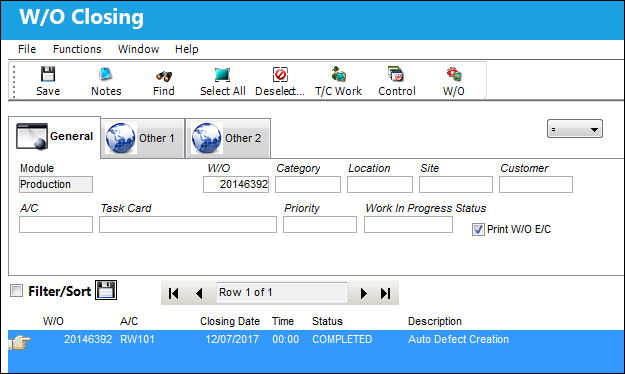The width and height of the screenshot is (625, 374).
Task: Click the Priority input field
Action: [x=320, y=224]
